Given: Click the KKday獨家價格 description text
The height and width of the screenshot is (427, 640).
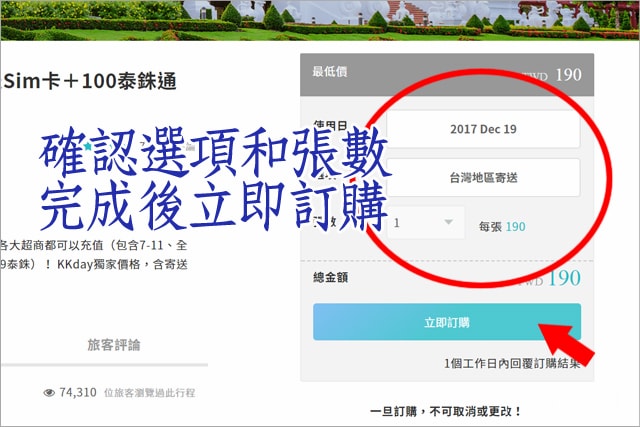Looking at the screenshot, I should (98, 264).
